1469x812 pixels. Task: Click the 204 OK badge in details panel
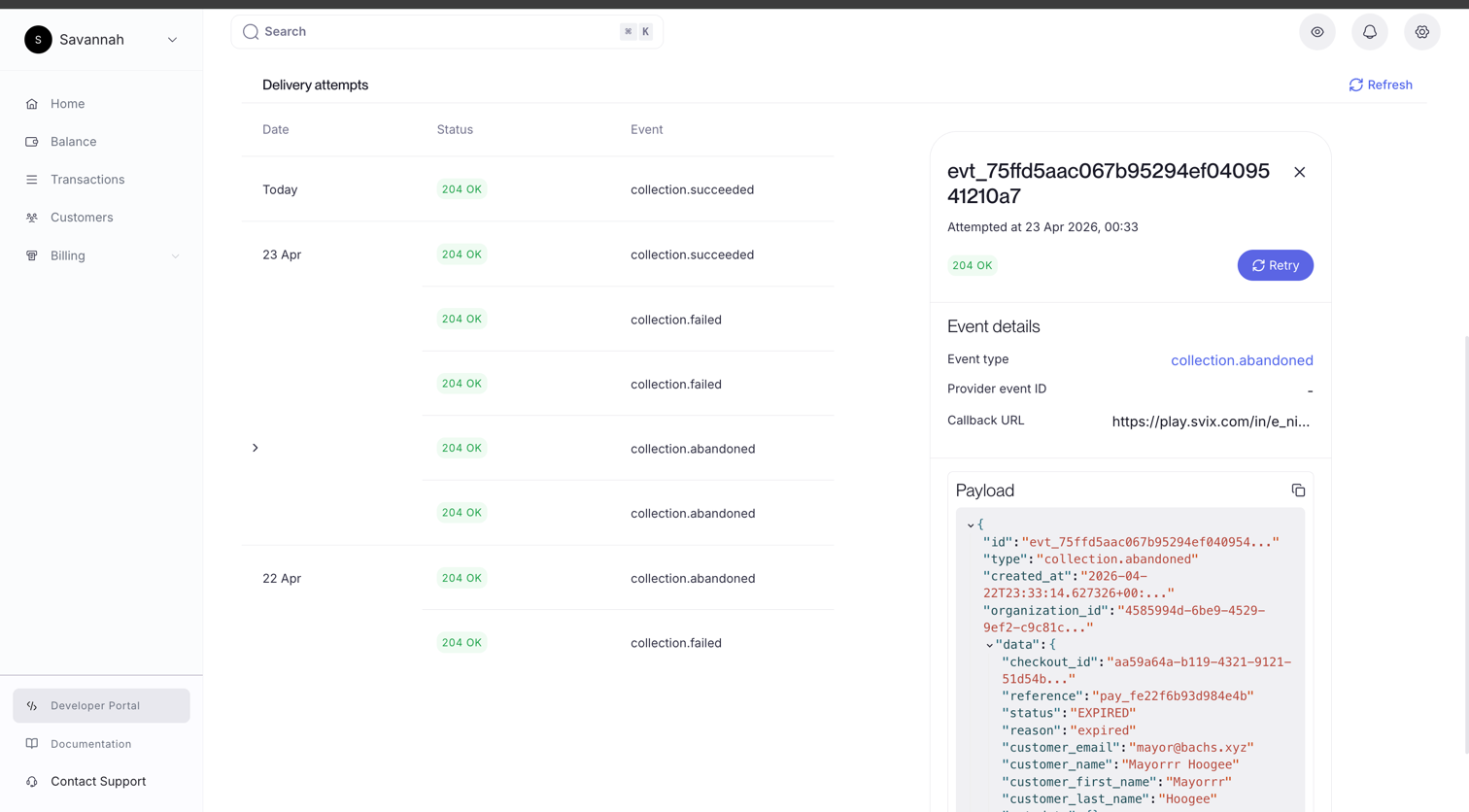pos(972,265)
